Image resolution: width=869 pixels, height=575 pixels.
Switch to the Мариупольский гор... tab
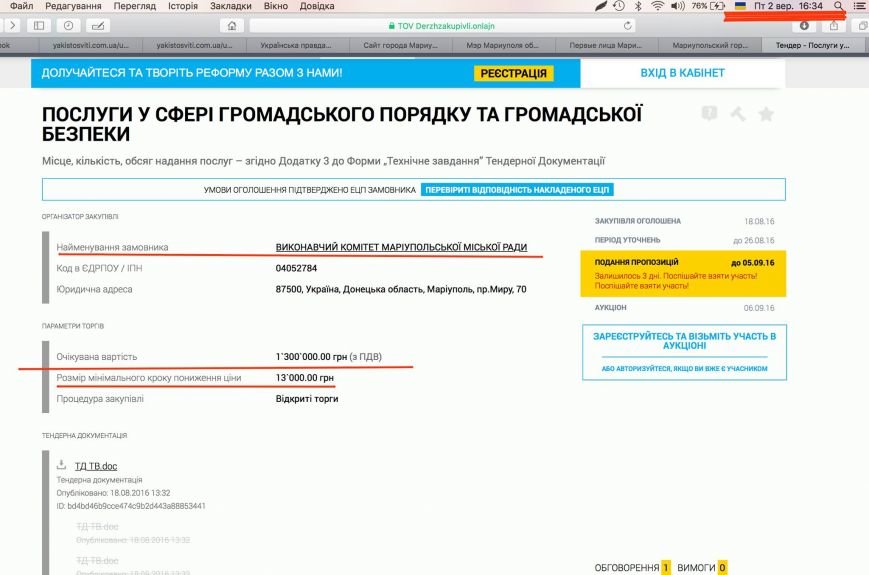point(710,45)
